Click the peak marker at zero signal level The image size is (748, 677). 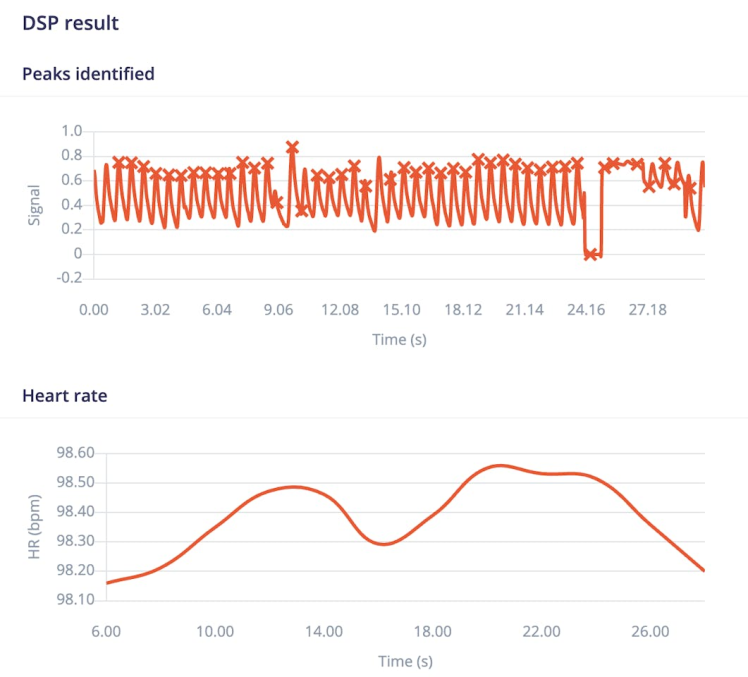pos(591,254)
